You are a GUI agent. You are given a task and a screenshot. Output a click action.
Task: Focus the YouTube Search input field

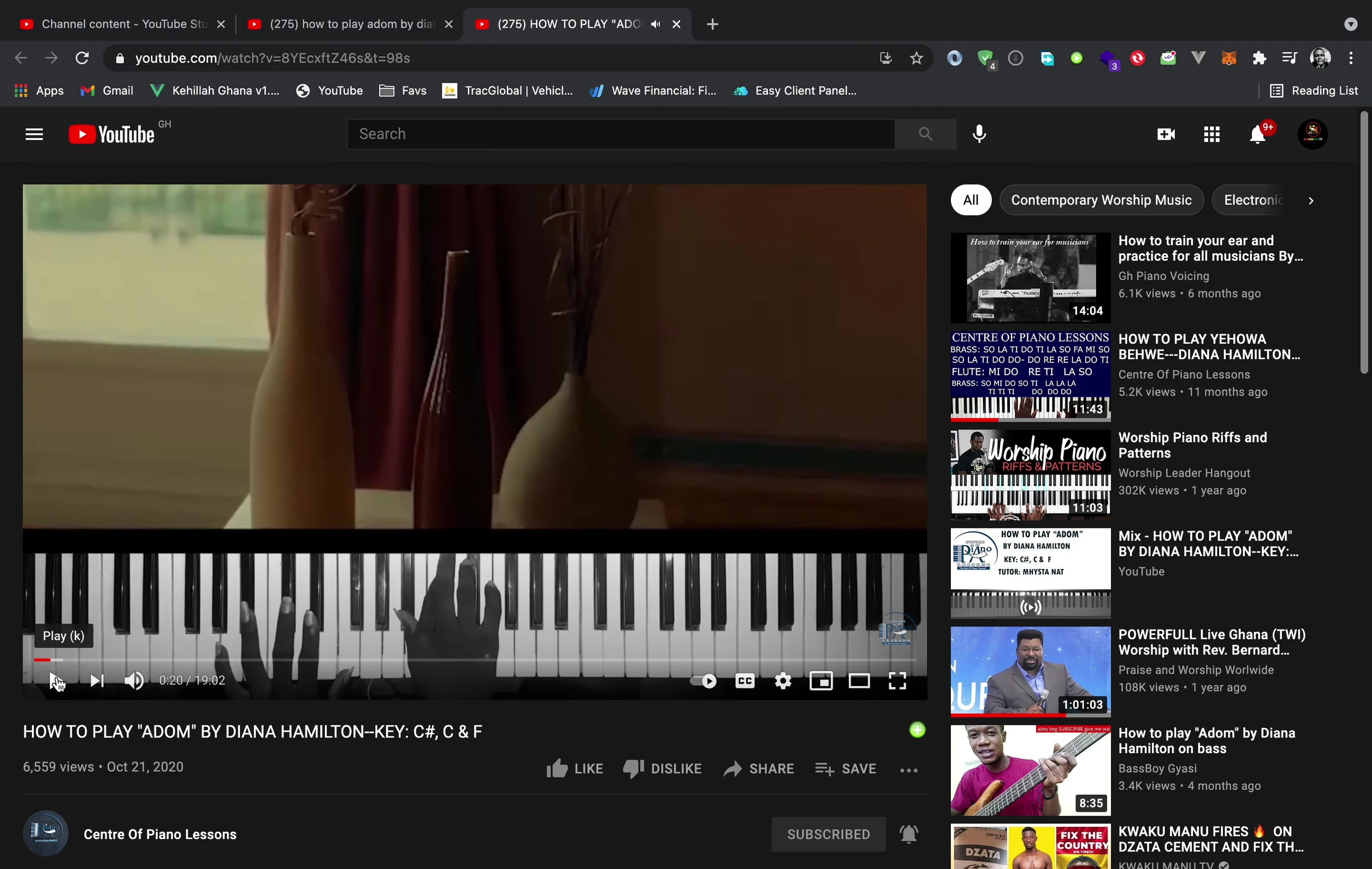pyautogui.click(x=620, y=134)
